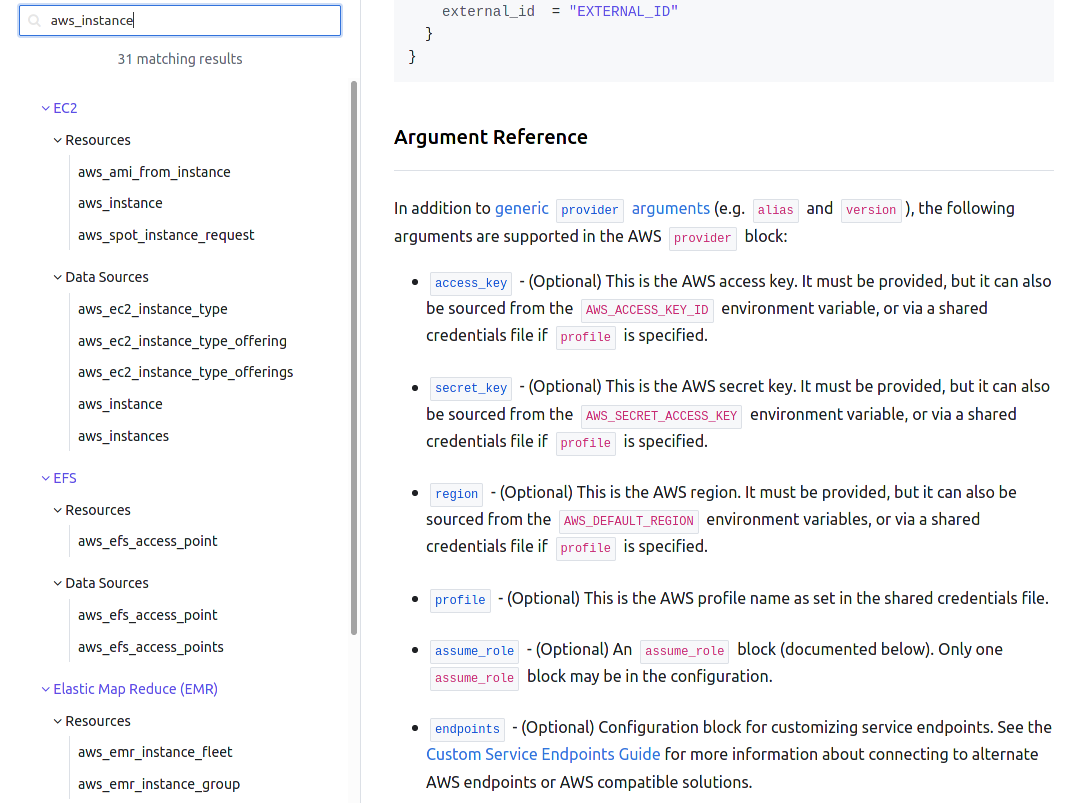Collapse the EC2 section chevron

click(45, 109)
